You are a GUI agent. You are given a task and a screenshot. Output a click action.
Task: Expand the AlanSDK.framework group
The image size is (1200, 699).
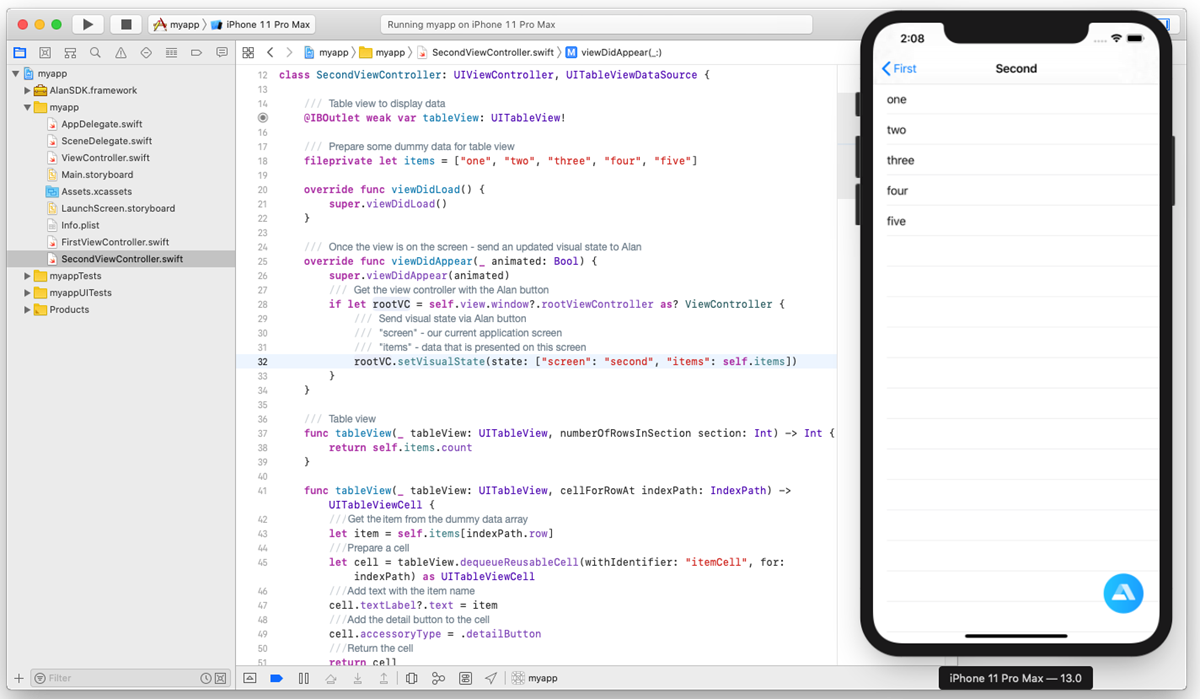point(28,90)
